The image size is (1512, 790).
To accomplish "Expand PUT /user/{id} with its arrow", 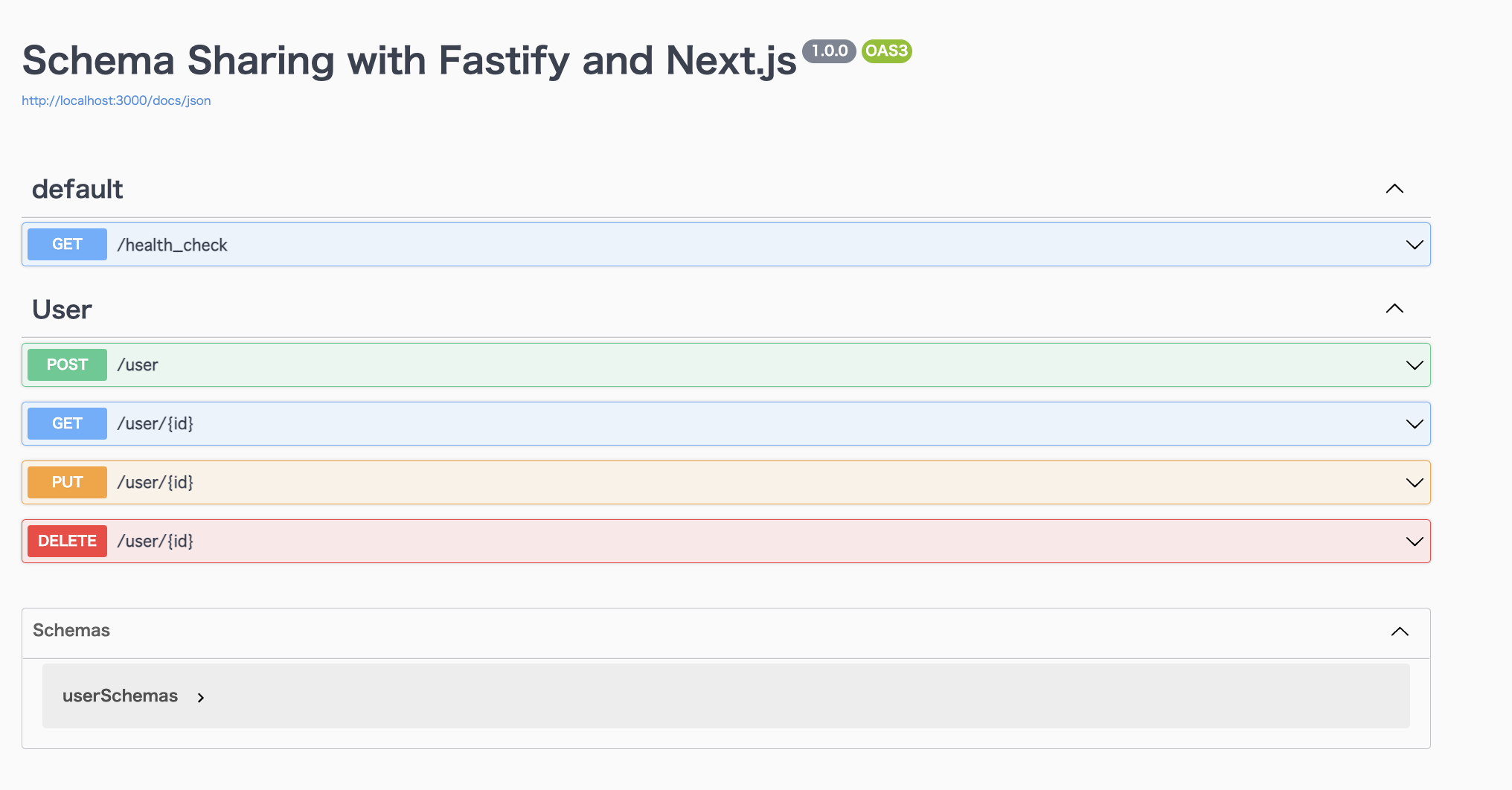I will point(1415,483).
